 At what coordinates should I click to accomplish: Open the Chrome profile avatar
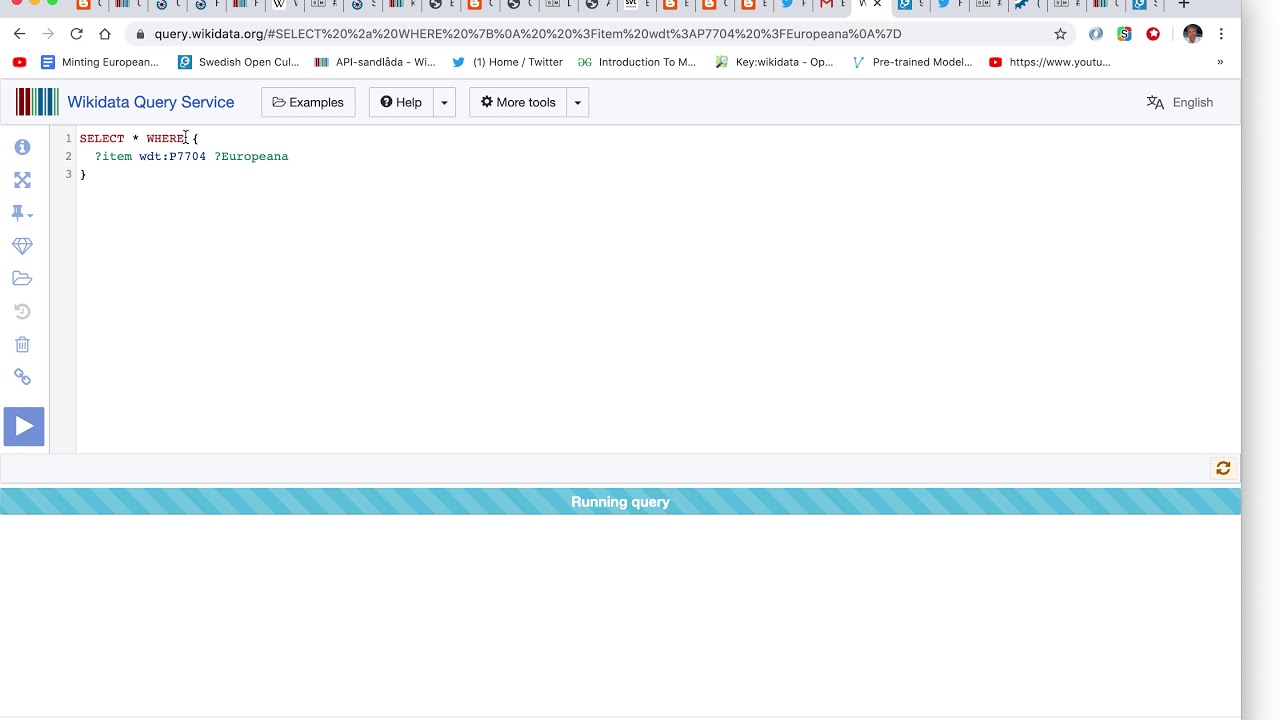[1192, 34]
